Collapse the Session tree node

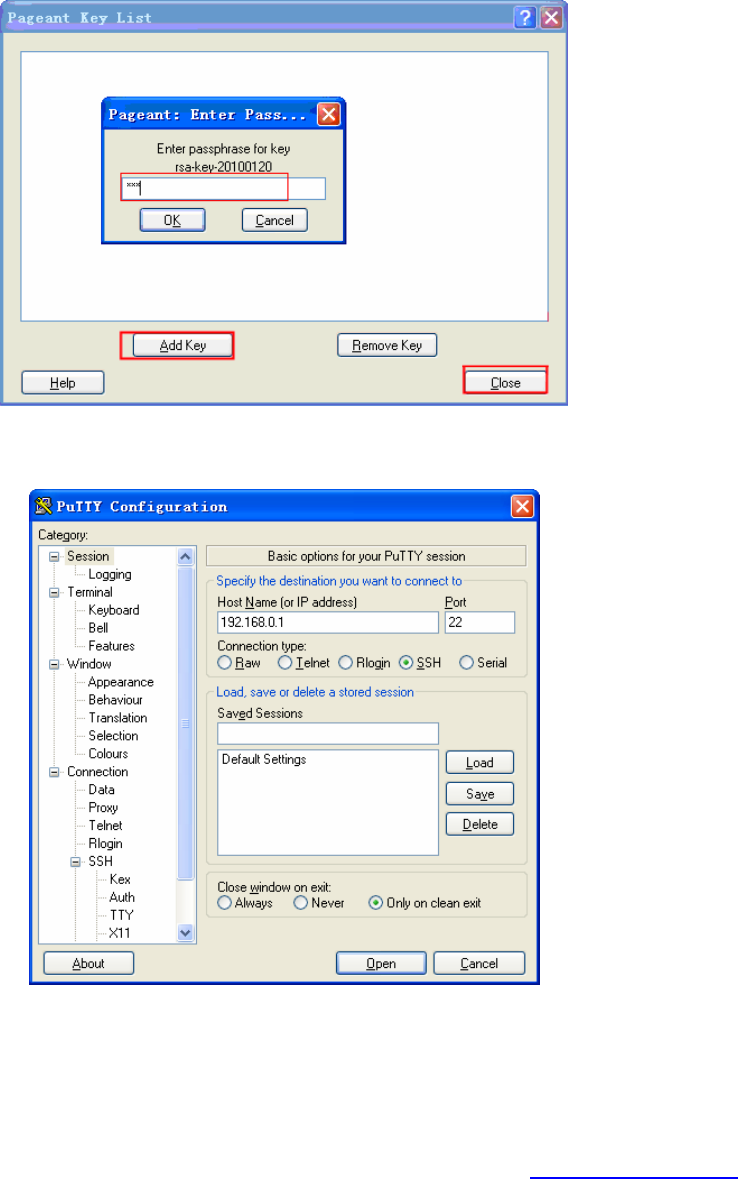[x=54, y=556]
